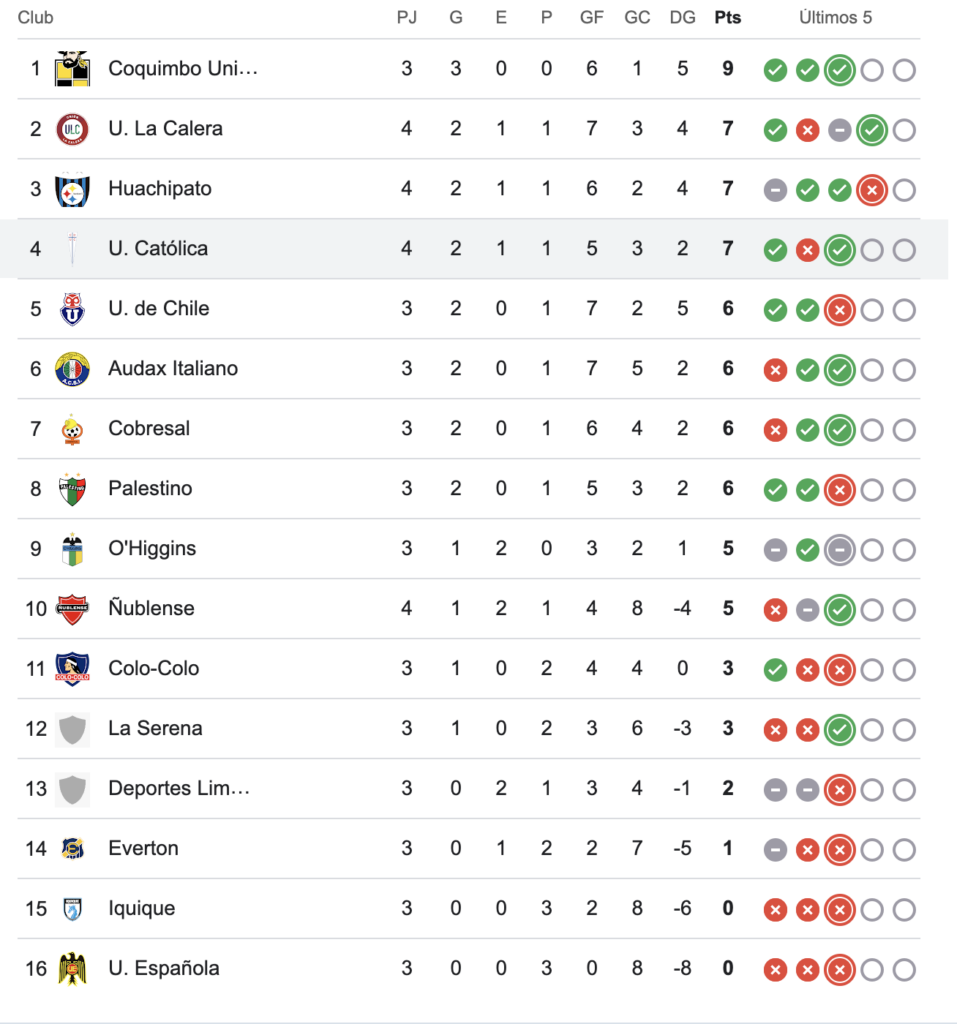Image resolution: width=957 pixels, height=1024 pixels.
Task: Click the Ñublense club crest
Action: click(72, 609)
